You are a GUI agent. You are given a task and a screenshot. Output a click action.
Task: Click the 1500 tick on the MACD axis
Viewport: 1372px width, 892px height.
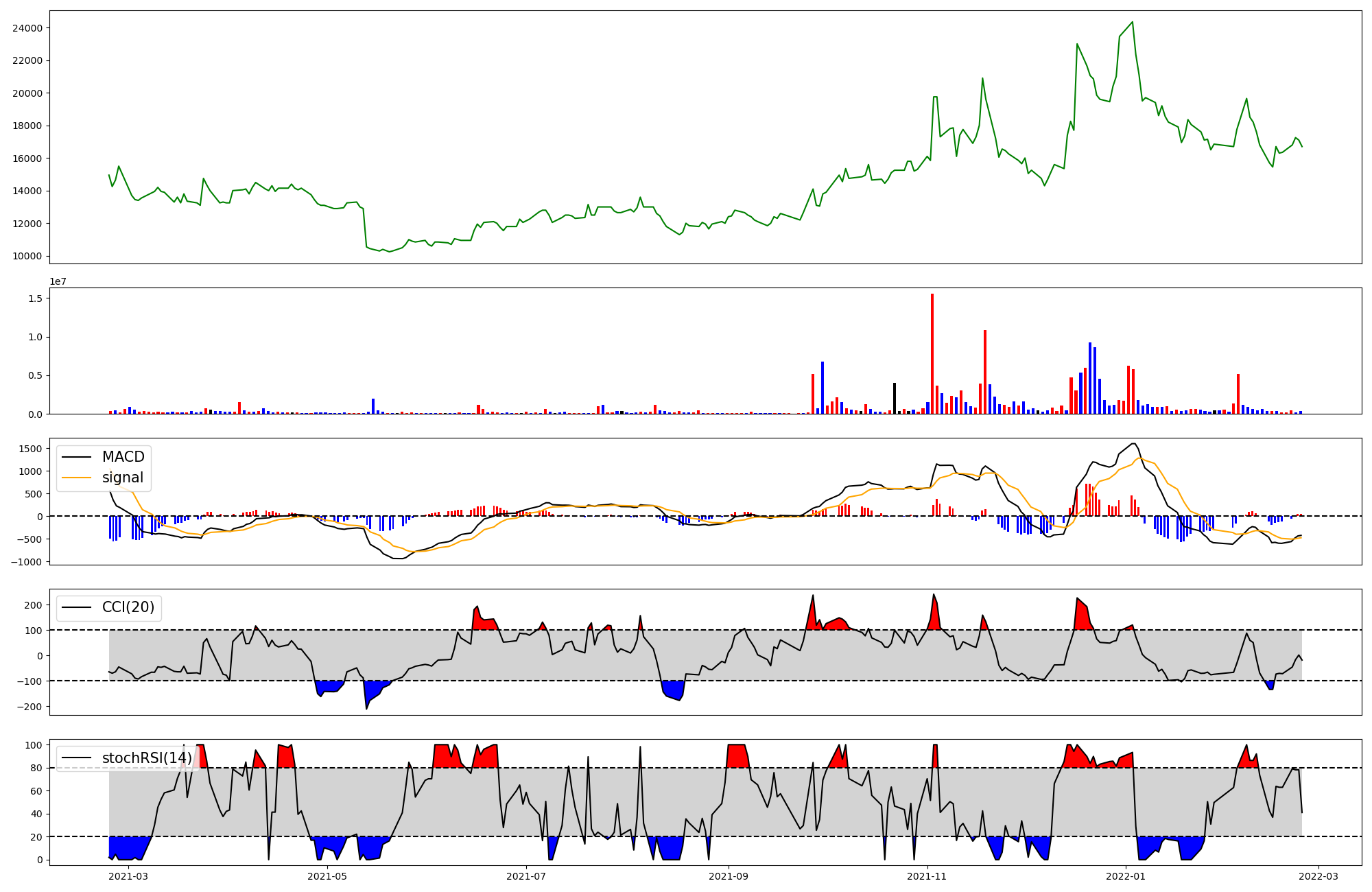30,449
